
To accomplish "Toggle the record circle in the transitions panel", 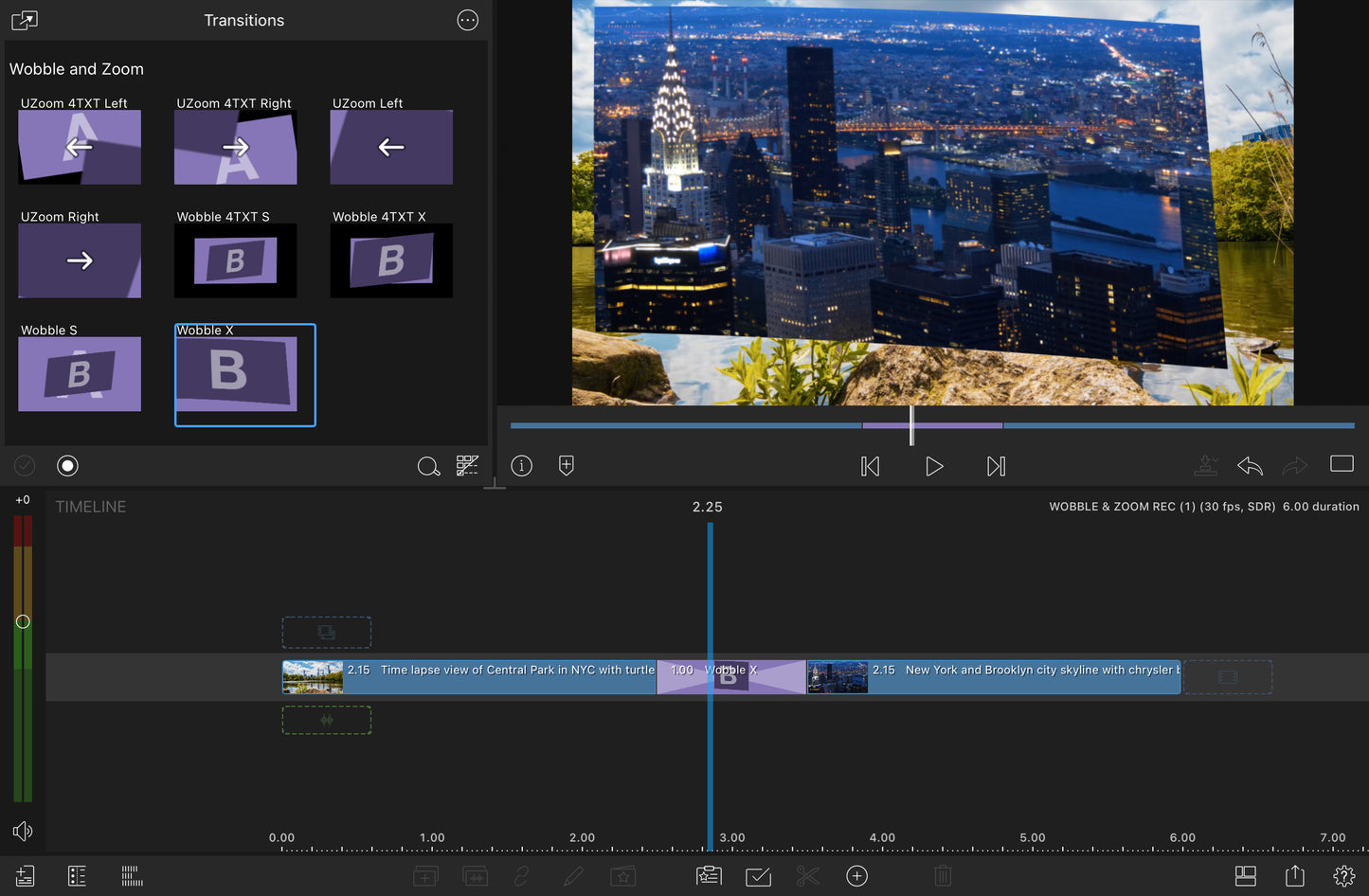I will click(67, 465).
